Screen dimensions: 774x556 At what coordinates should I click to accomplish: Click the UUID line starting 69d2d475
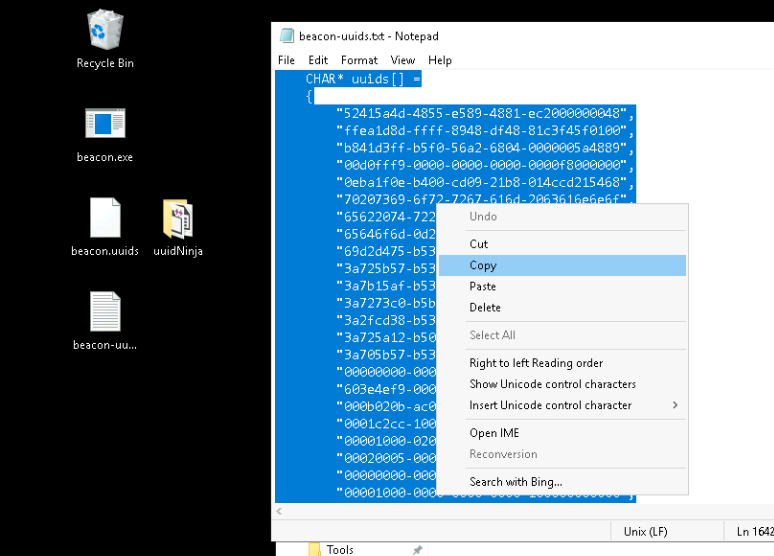tap(386, 251)
